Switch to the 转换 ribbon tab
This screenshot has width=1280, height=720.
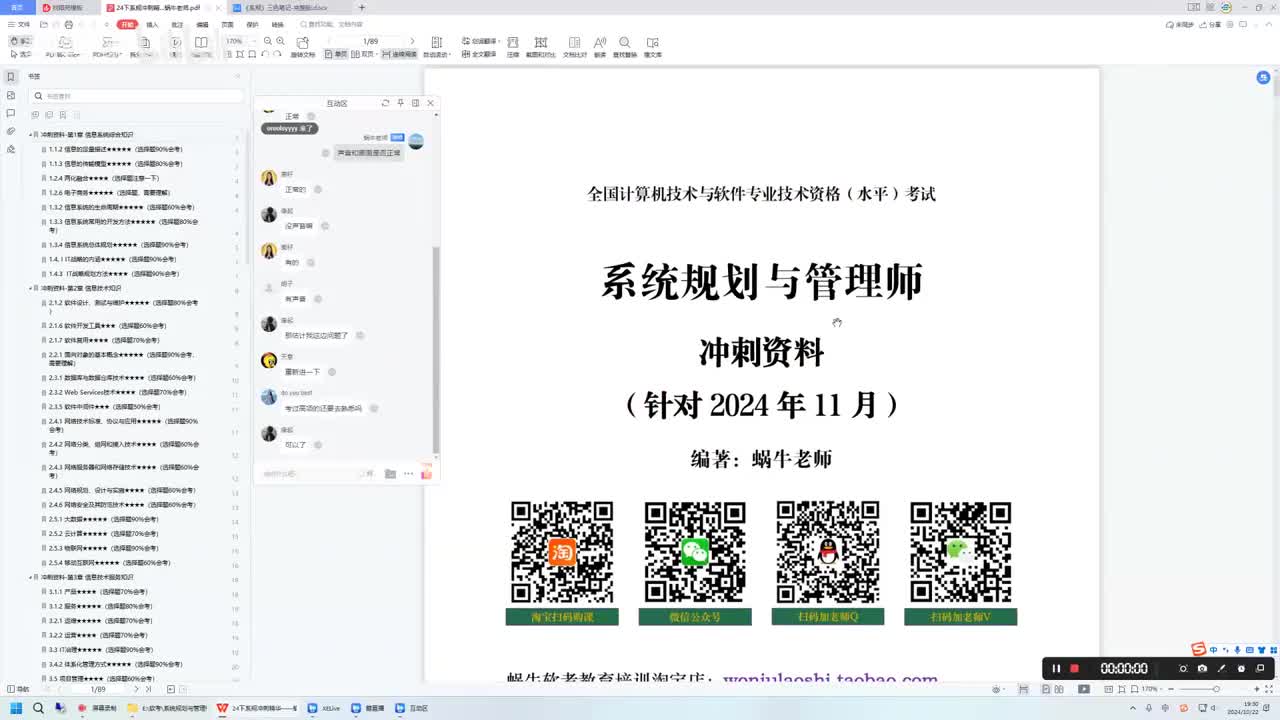(276, 24)
